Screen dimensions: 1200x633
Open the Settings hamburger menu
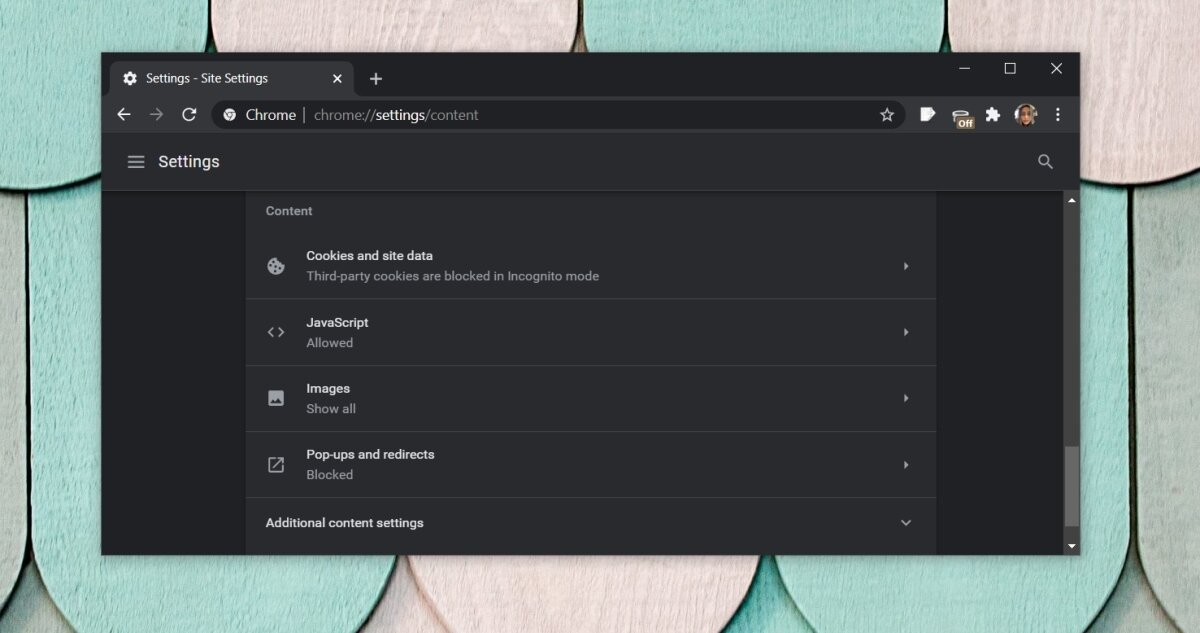click(x=136, y=162)
